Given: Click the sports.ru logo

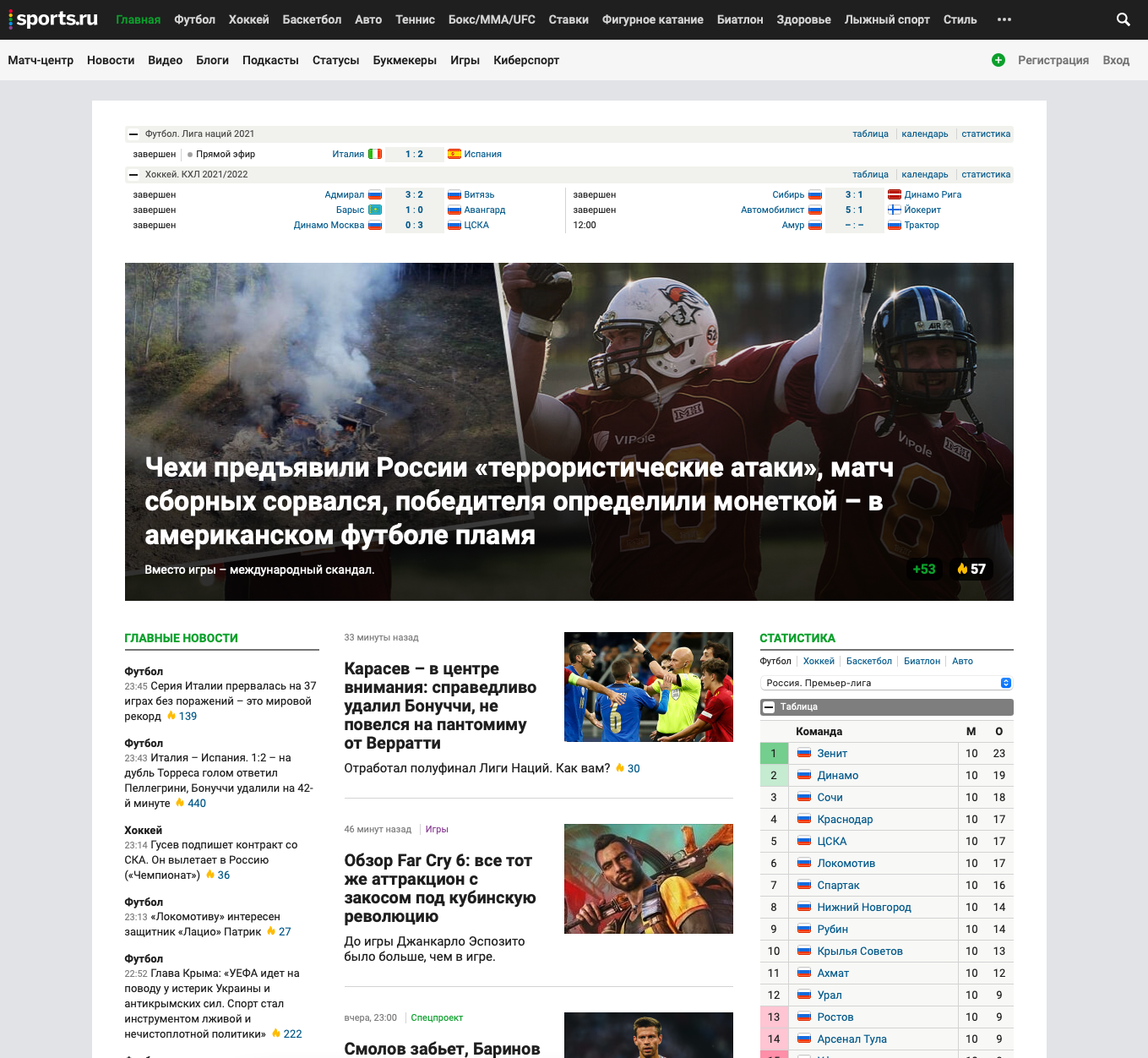Looking at the screenshot, I should [54, 19].
